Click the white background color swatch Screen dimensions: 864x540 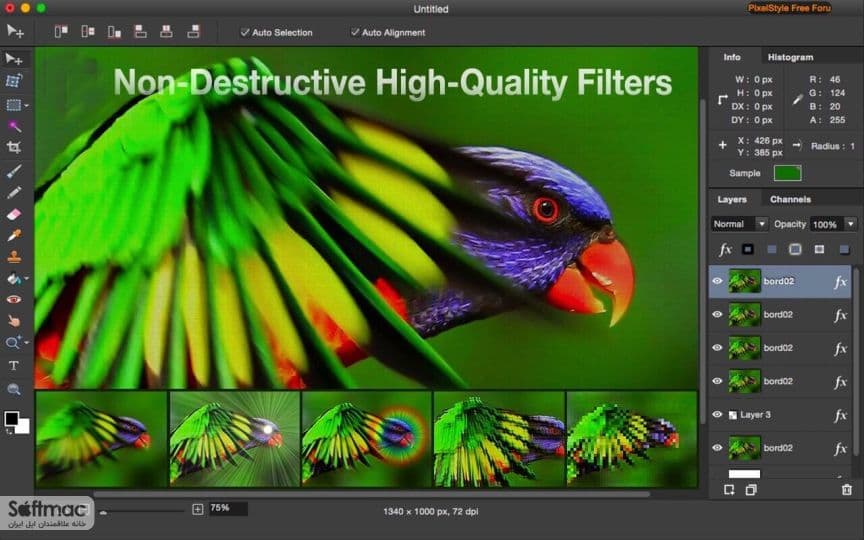tap(23, 427)
